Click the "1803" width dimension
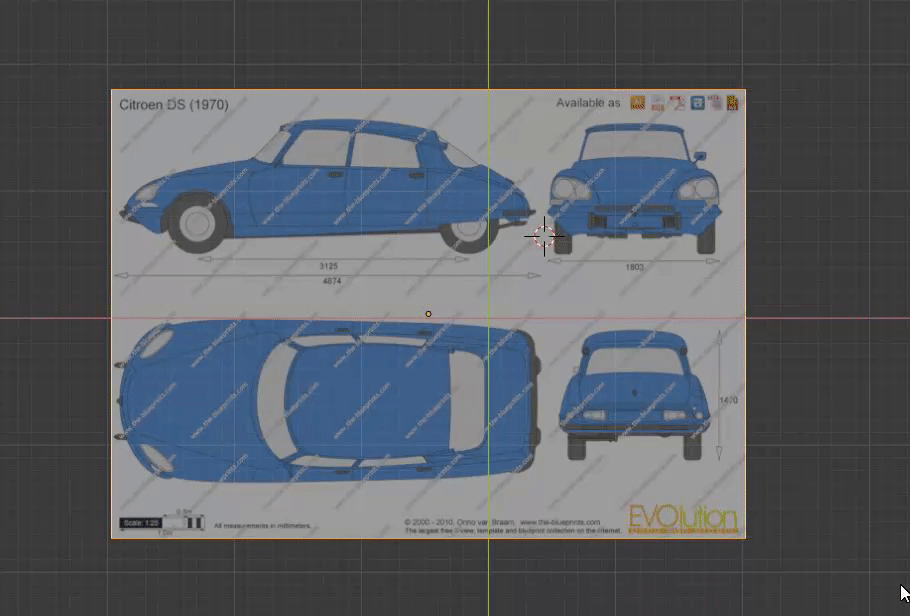 click(634, 267)
